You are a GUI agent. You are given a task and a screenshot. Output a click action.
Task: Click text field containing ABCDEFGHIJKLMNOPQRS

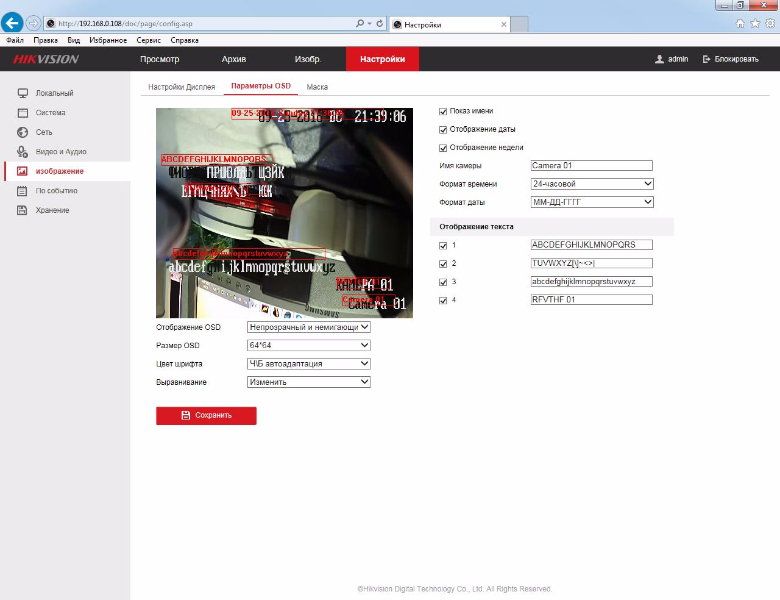pos(591,245)
